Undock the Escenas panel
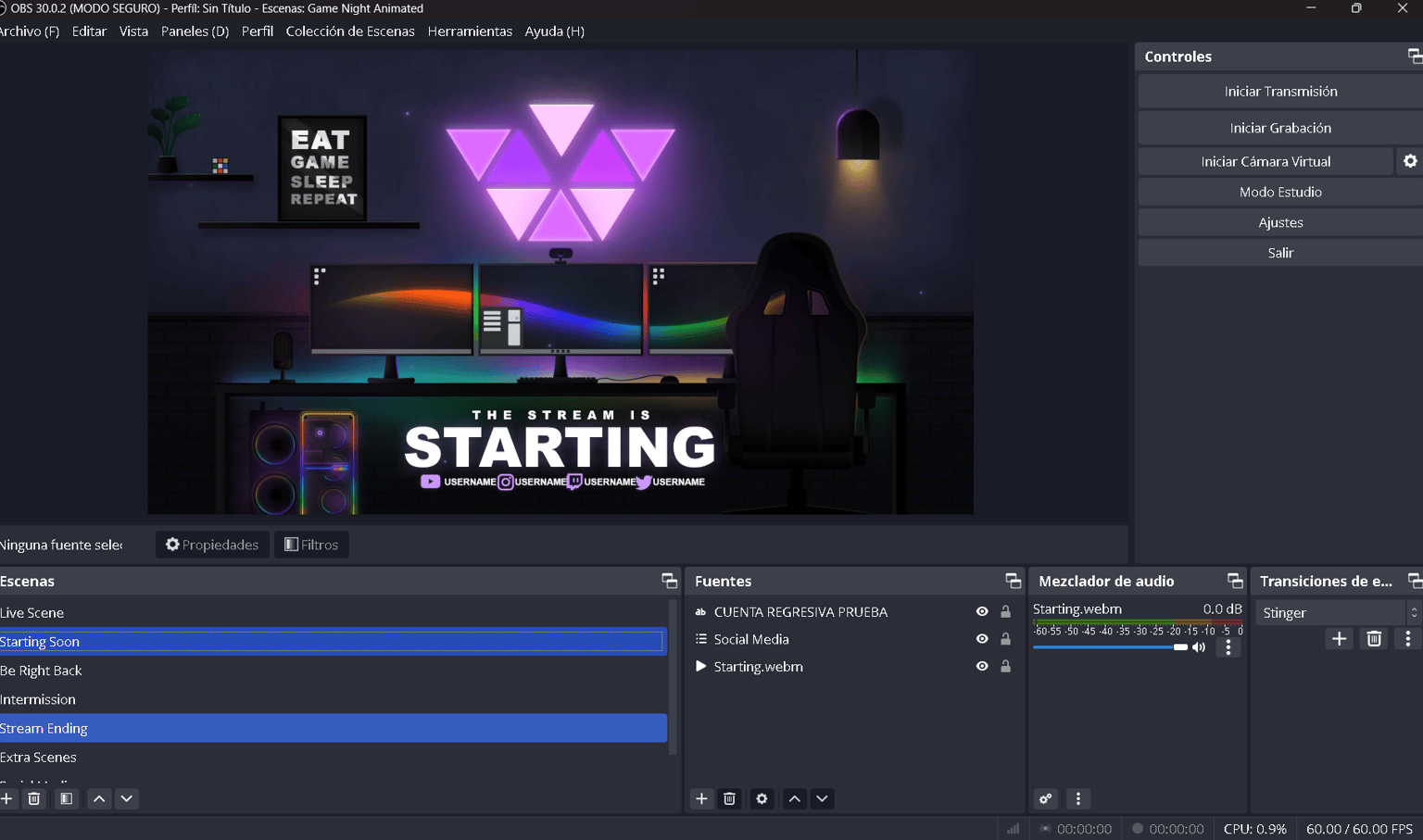Screen dimensions: 1423x840 669,581
